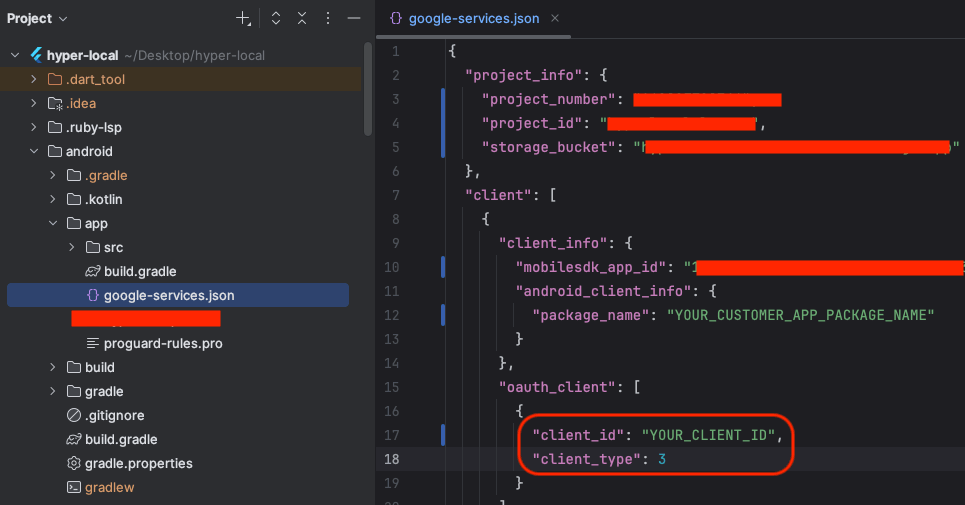Image resolution: width=965 pixels, height=505 pixels.
Task: Click the "storage_bucket" key text
Action: [549, 147]
